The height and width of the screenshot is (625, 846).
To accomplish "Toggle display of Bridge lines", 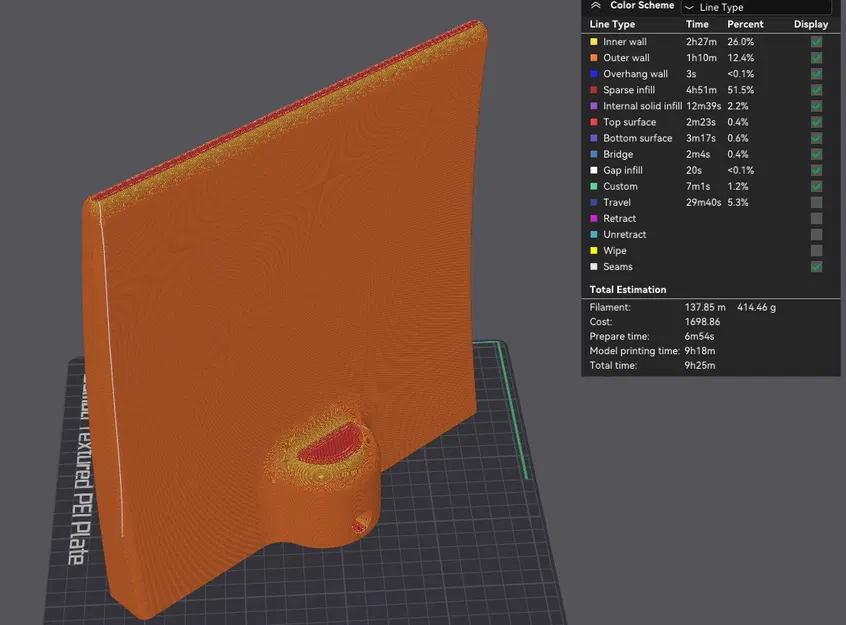I will pos(816,154).
